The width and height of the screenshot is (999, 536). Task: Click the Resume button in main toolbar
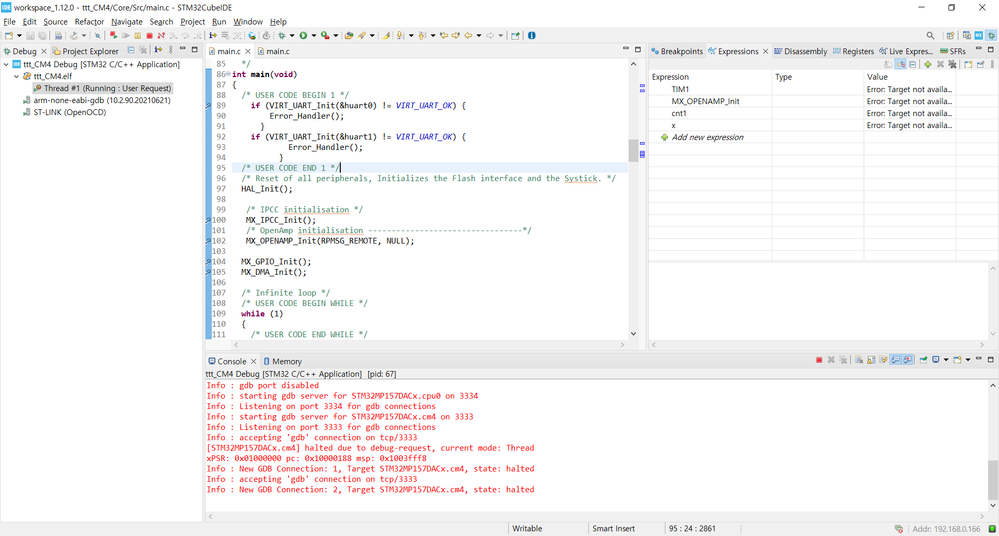tap(126, 35)
